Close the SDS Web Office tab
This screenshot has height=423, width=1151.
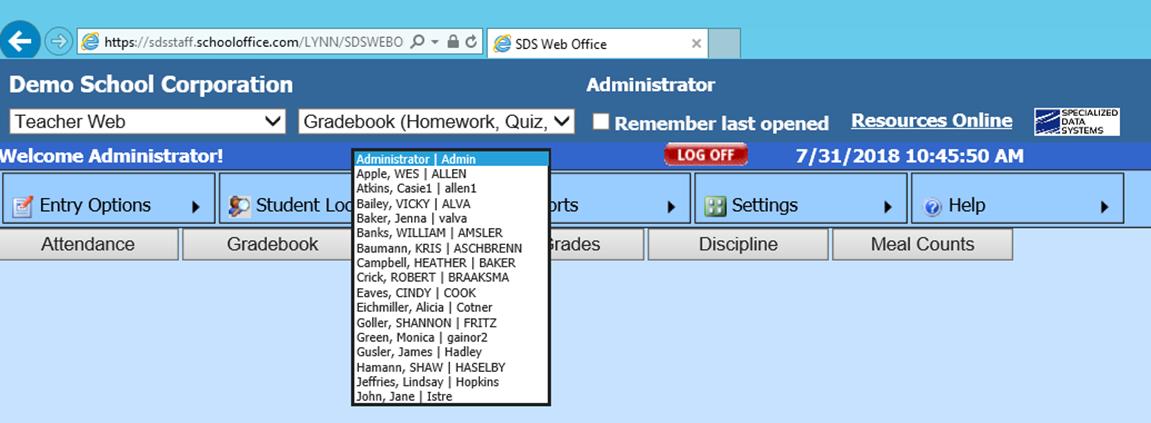pos(697,44)
